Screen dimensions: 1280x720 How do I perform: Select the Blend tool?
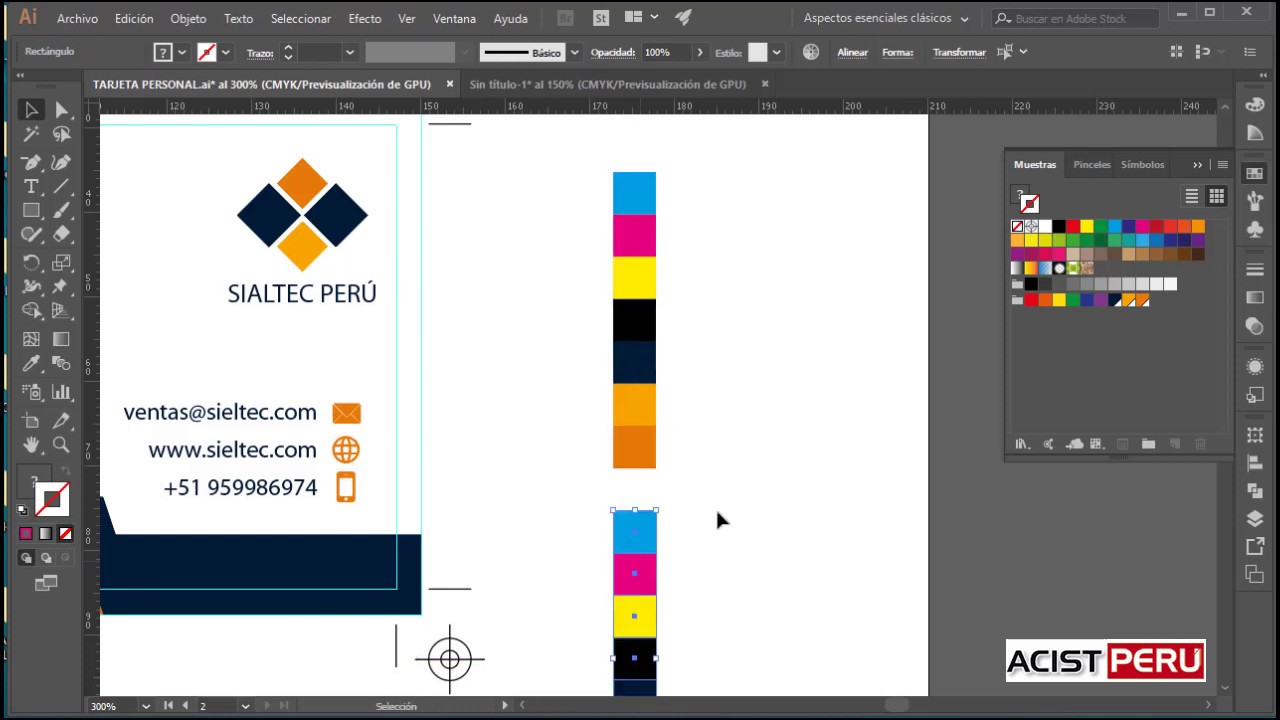pos(61,365)
